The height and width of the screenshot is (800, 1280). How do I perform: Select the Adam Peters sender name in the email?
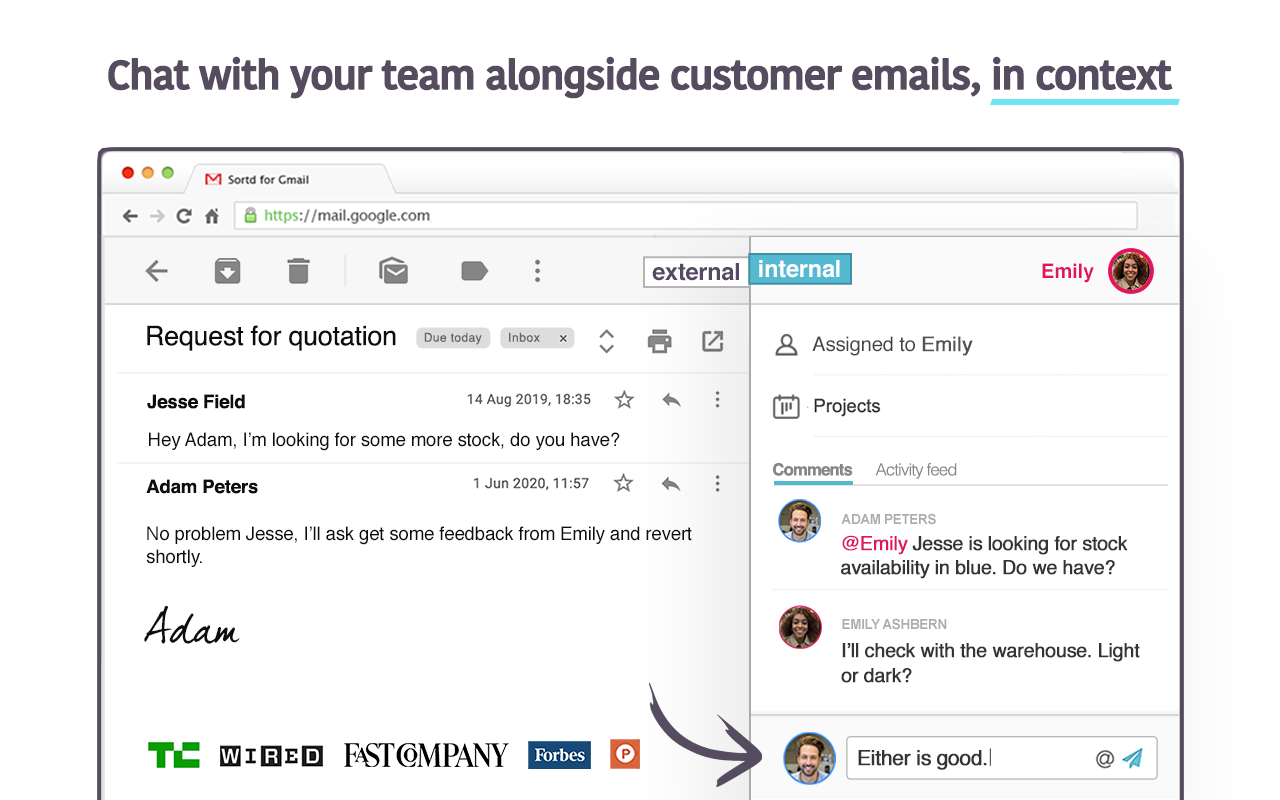pyautogui.click(x=202, y=487)
